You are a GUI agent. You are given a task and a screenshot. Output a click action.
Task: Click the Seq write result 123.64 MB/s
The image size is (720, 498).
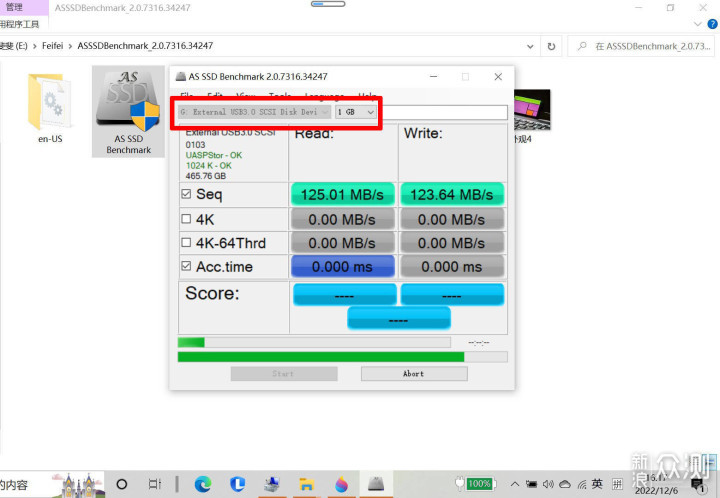[x=452, y=195]
